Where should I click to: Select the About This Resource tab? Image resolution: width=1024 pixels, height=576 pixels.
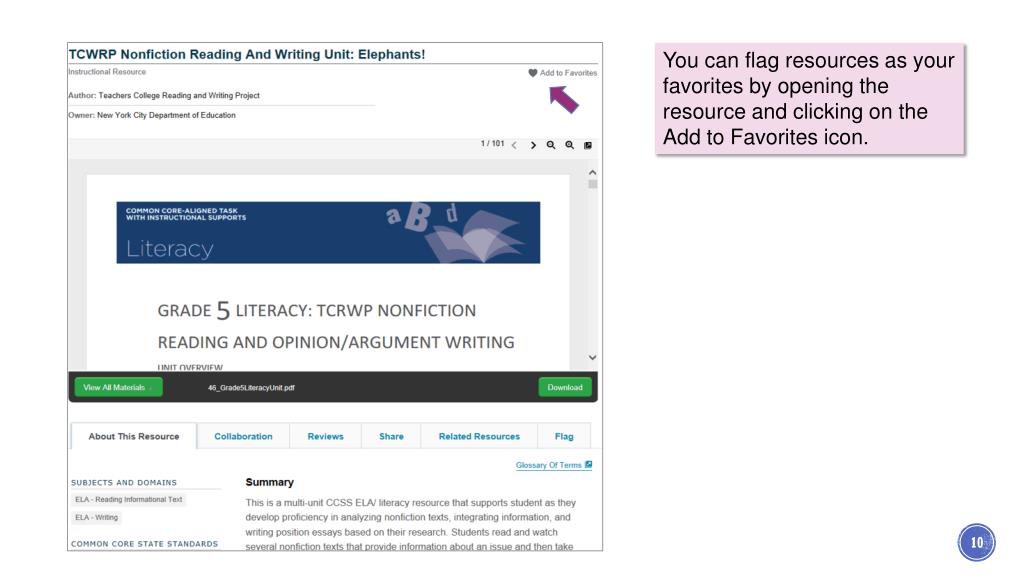coord(134,436)
